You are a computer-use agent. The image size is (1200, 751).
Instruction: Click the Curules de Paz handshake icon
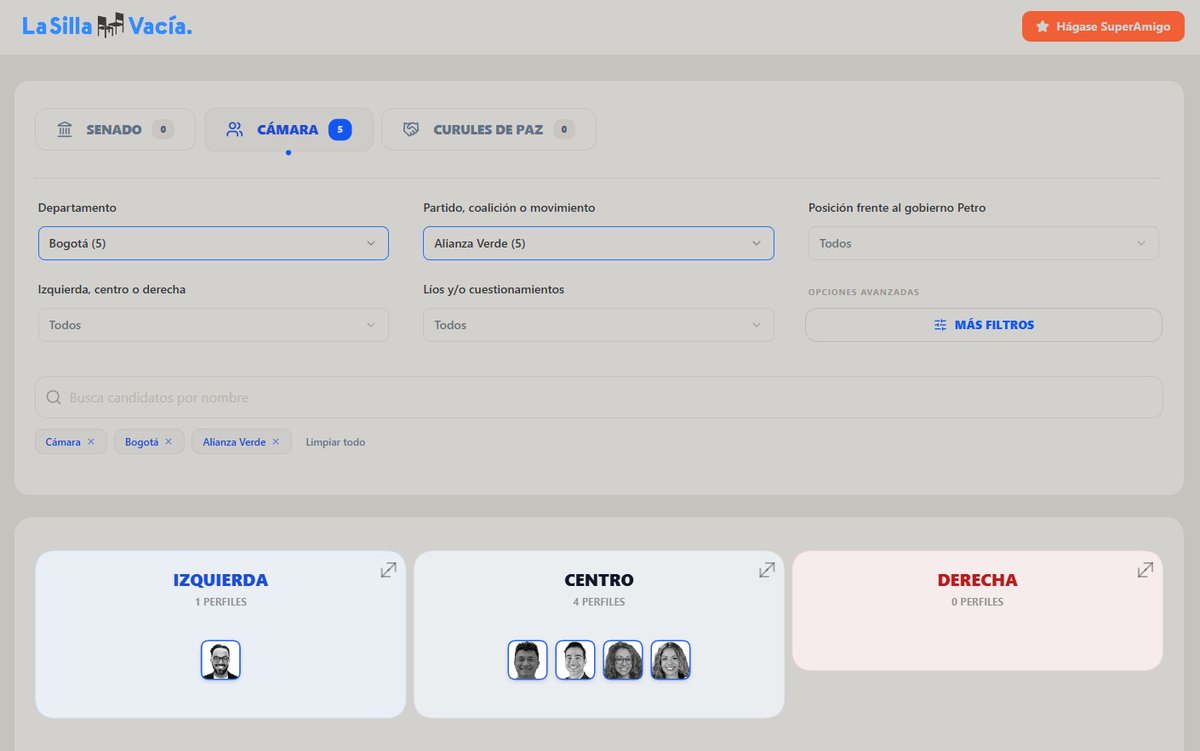411,129
